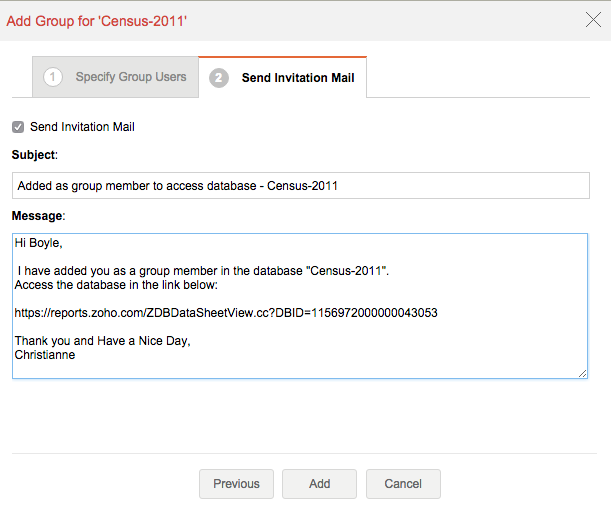The height and width of the screenshot is (509, 611).
Task: Click the 'Thank you and Have a Nice Day' line
Action: tap(102, 341)
